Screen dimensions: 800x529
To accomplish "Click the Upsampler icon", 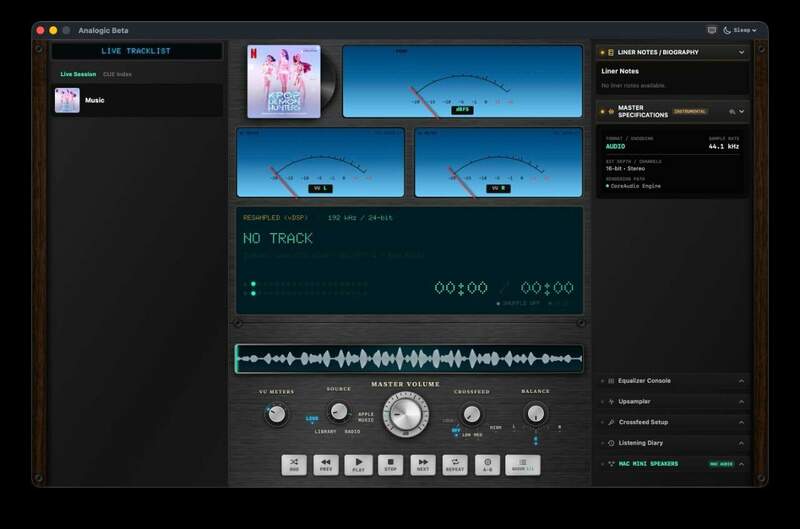I will click(611, 402).
